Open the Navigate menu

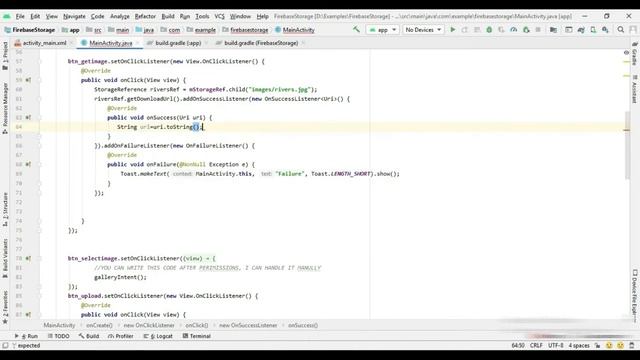pyautogui.click(x=74, y=16)
